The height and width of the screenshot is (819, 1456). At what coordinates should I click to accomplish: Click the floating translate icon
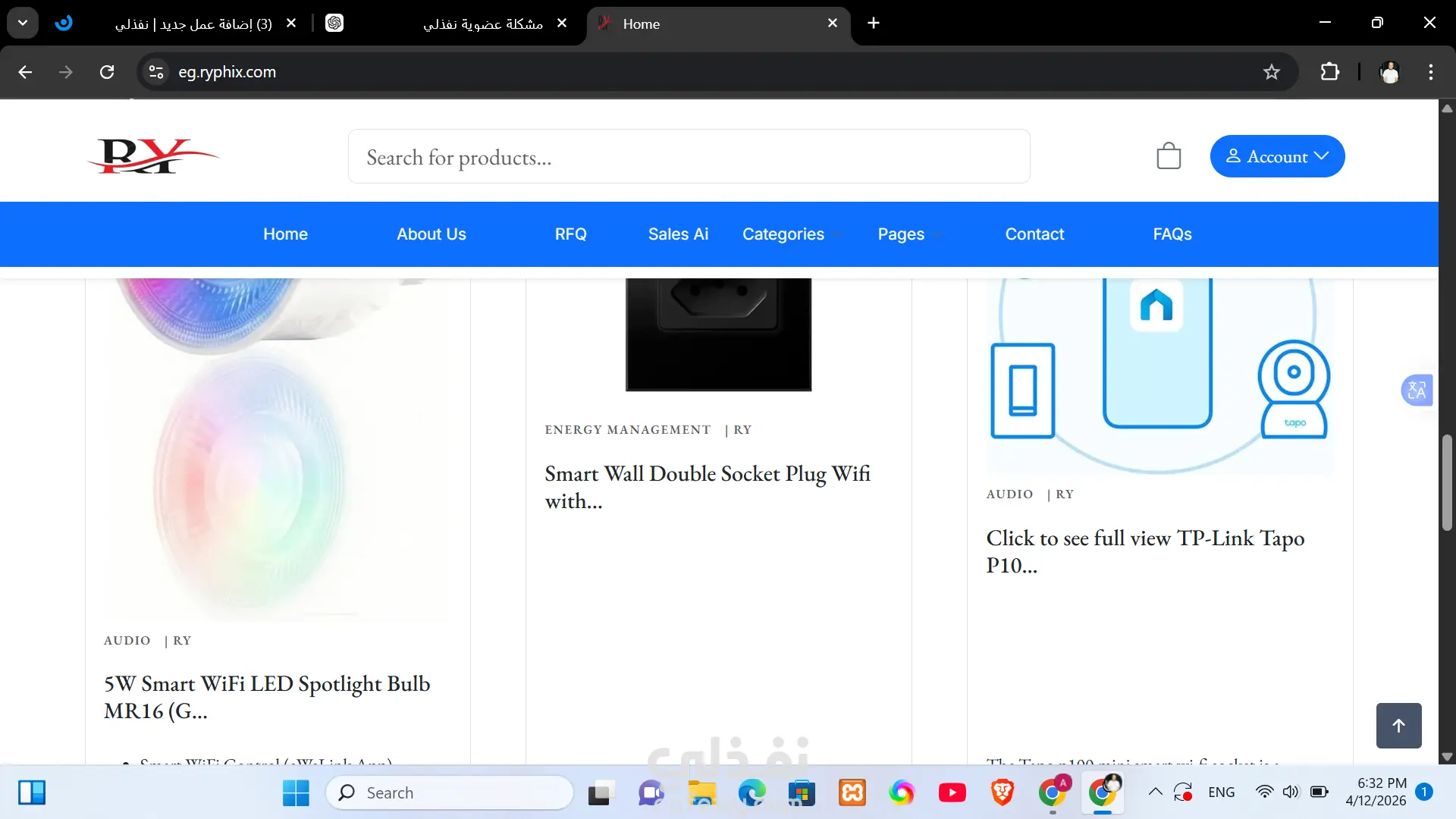(1416, 391)
